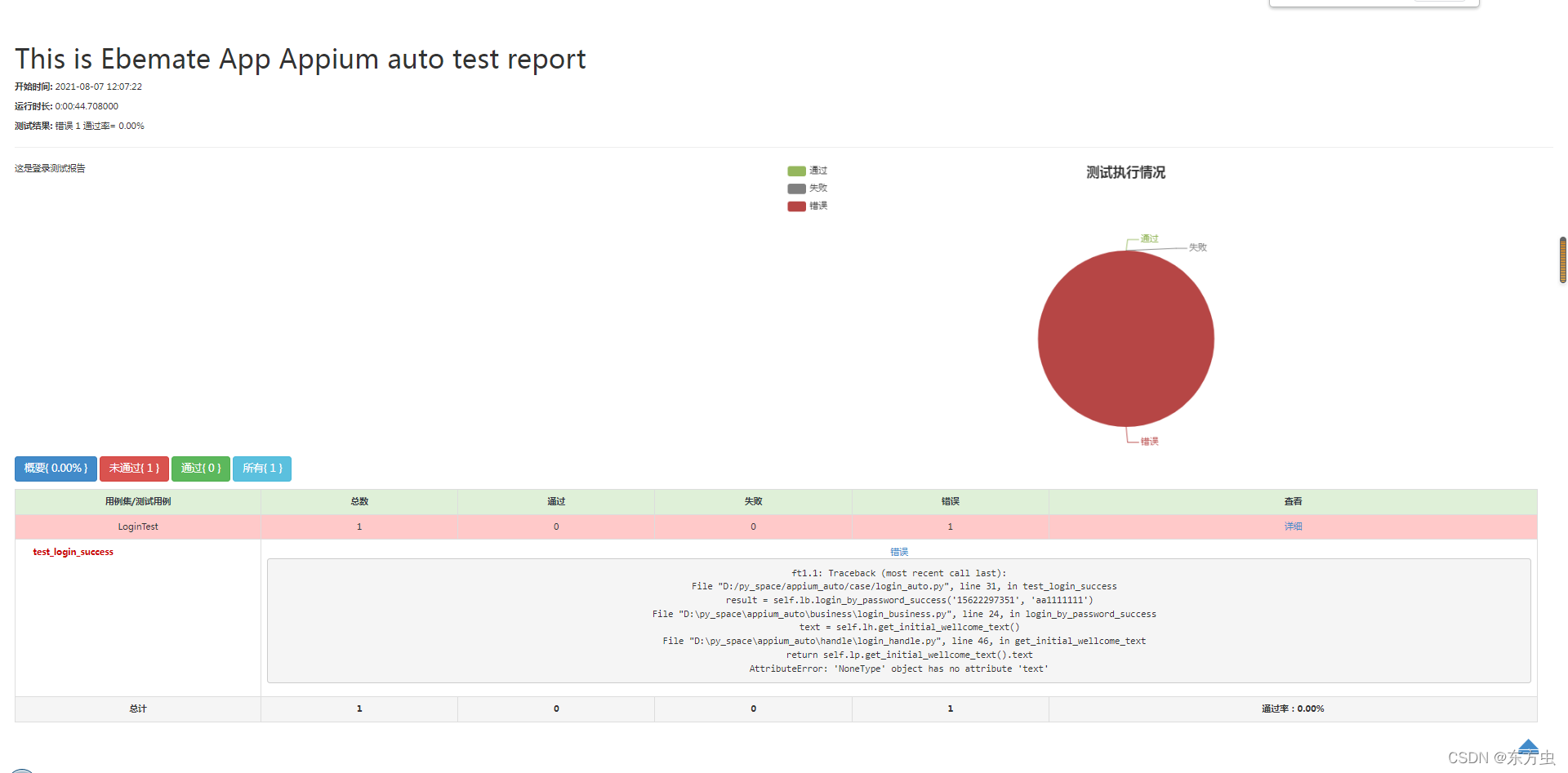Click the 测试结果 错误 1 summary line
This screenshot has height=773, width=1568.
pos(79,126)
